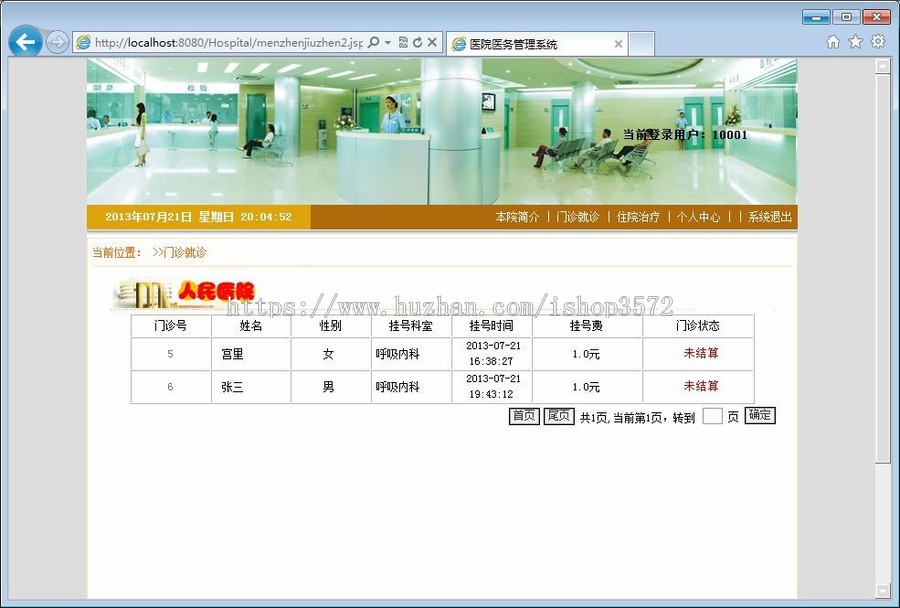
Task: Close the 医院医务管理系统 tab
Action: (x=618, y=44)
